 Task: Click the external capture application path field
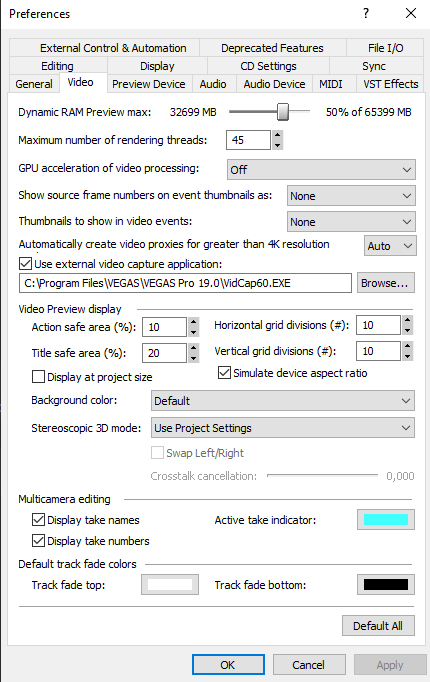tap(185, 283)
